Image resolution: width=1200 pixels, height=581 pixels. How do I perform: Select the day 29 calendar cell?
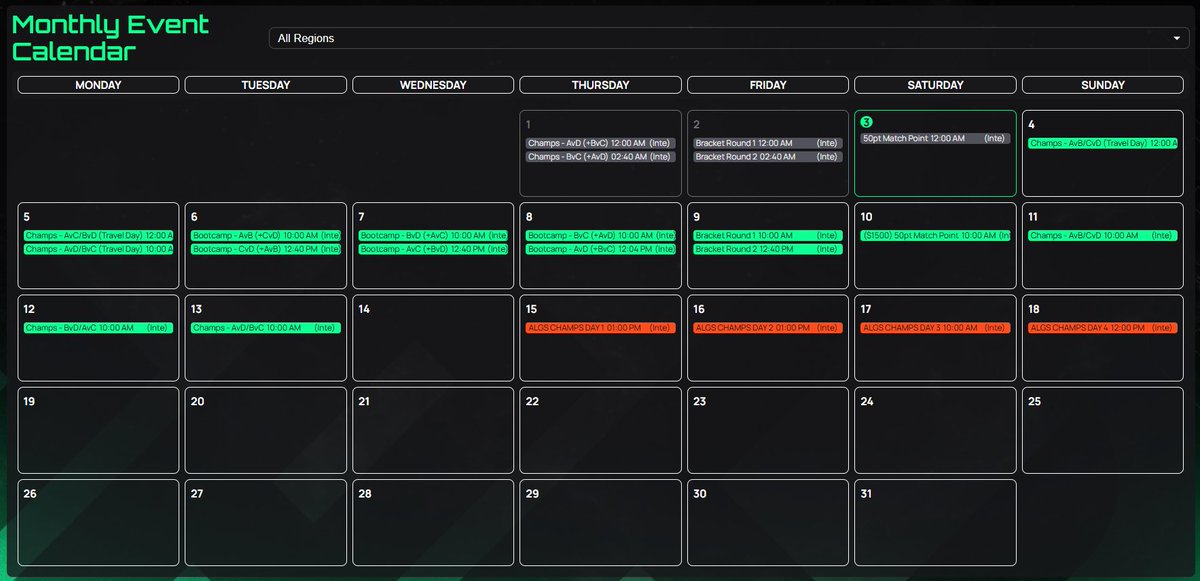[x=601, y=522]
